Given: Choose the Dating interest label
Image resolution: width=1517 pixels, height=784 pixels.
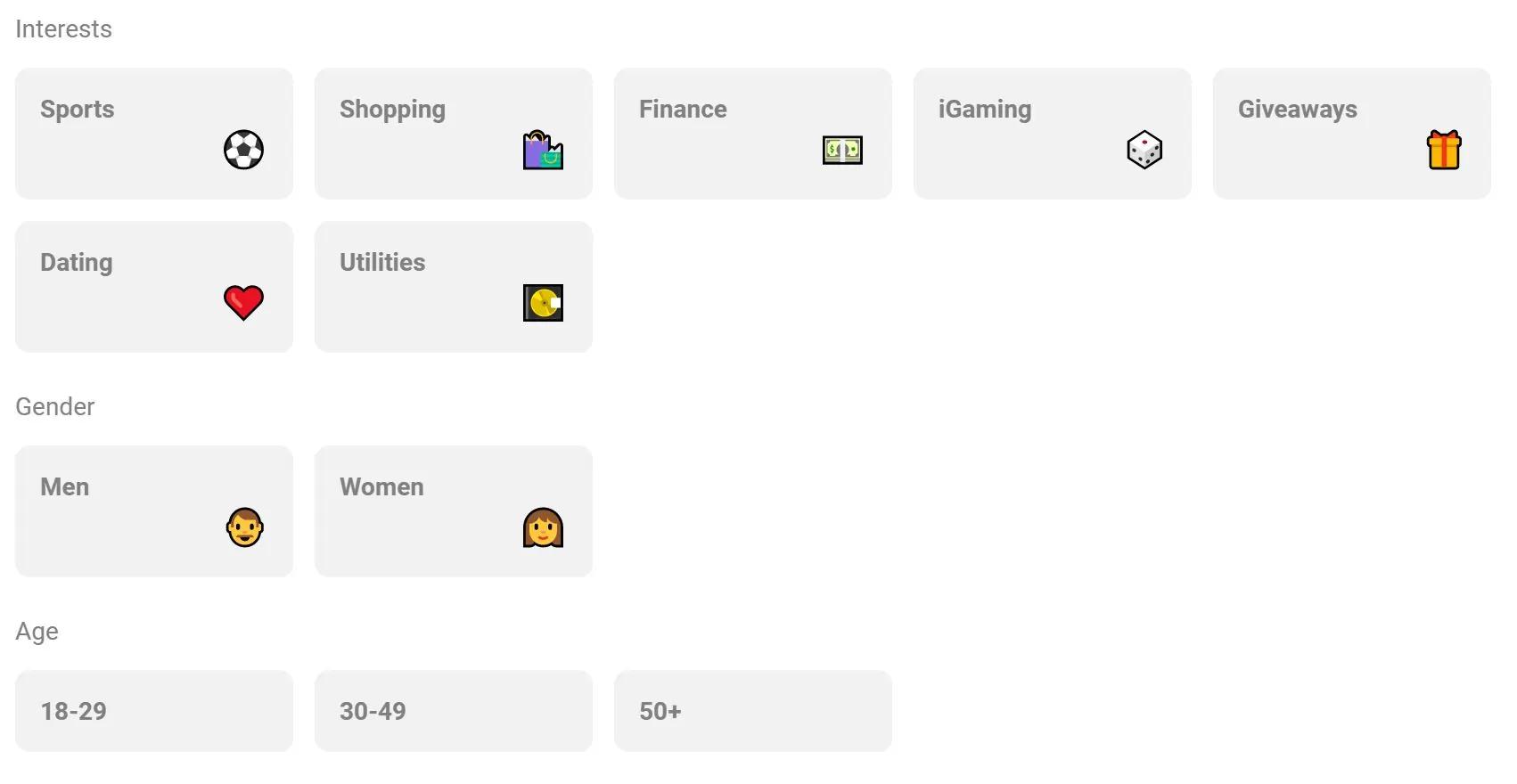Looking at the screenshot, I should point(77,263).
